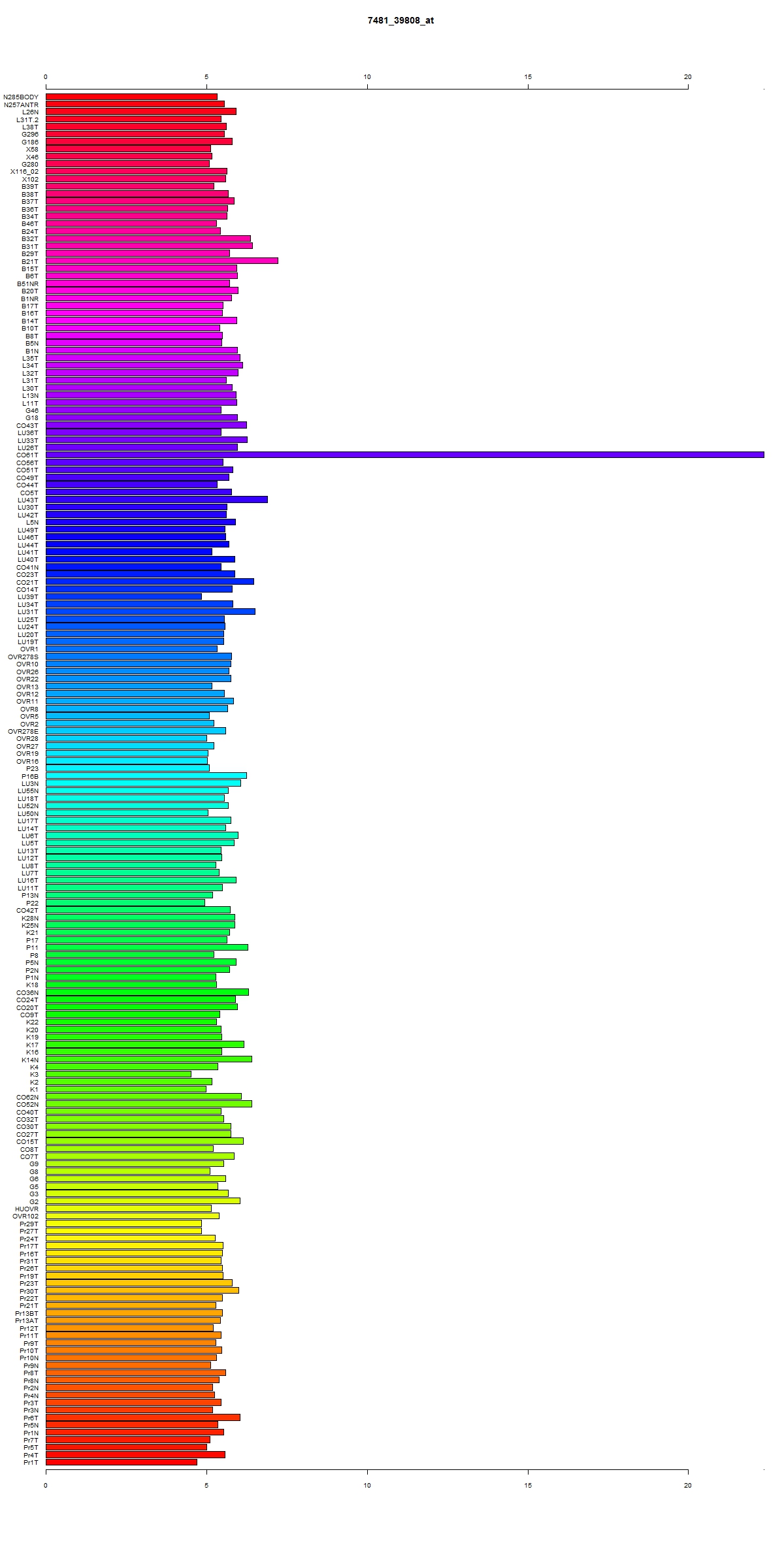Click the CO36N sample label

pos(27,992)
